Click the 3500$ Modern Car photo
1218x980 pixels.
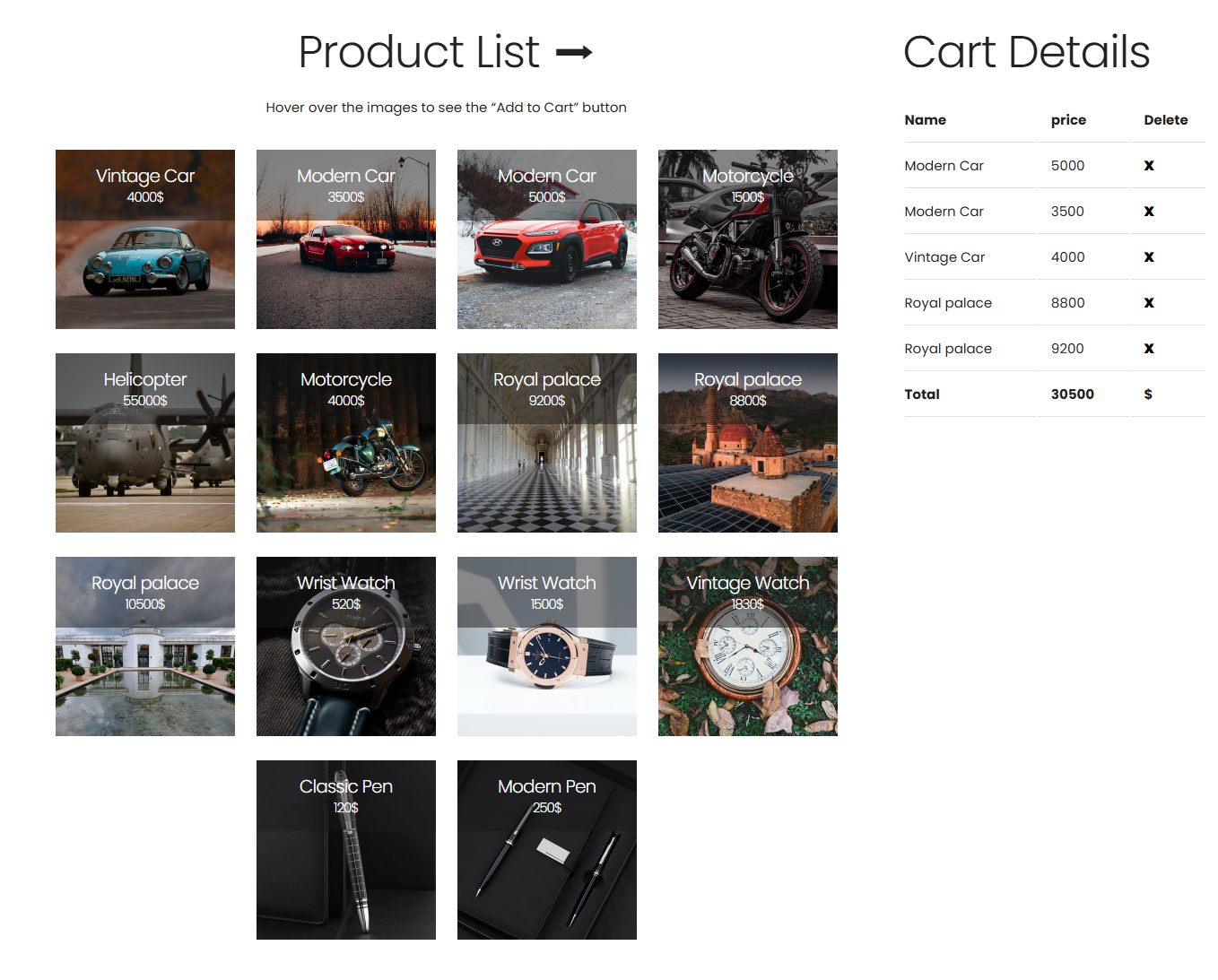click(x=345, y=238)
